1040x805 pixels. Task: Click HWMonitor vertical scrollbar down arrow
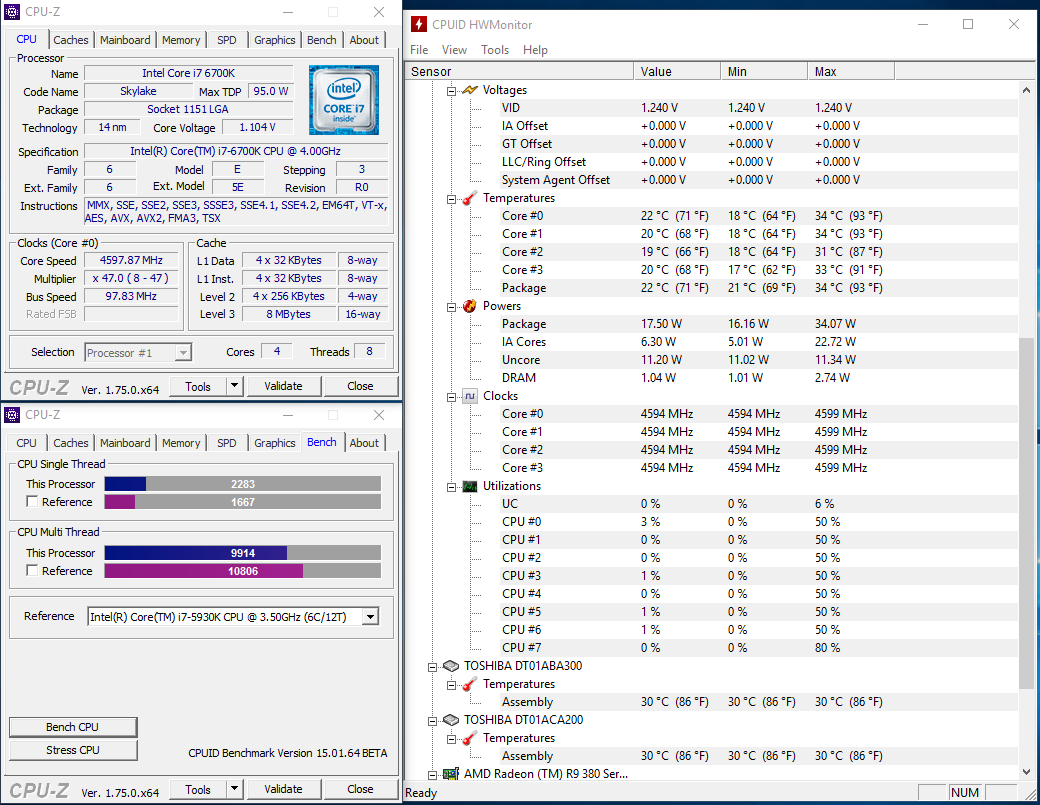[x=1026, y=773]
